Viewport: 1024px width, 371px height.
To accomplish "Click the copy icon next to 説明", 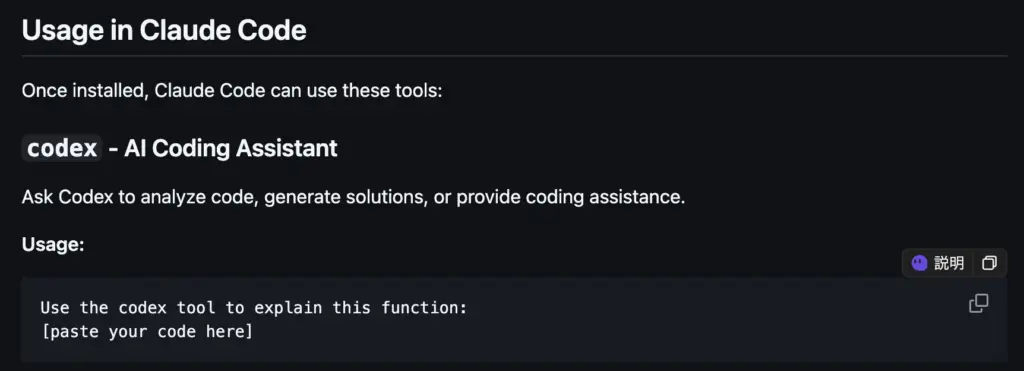I will (989, 263).
